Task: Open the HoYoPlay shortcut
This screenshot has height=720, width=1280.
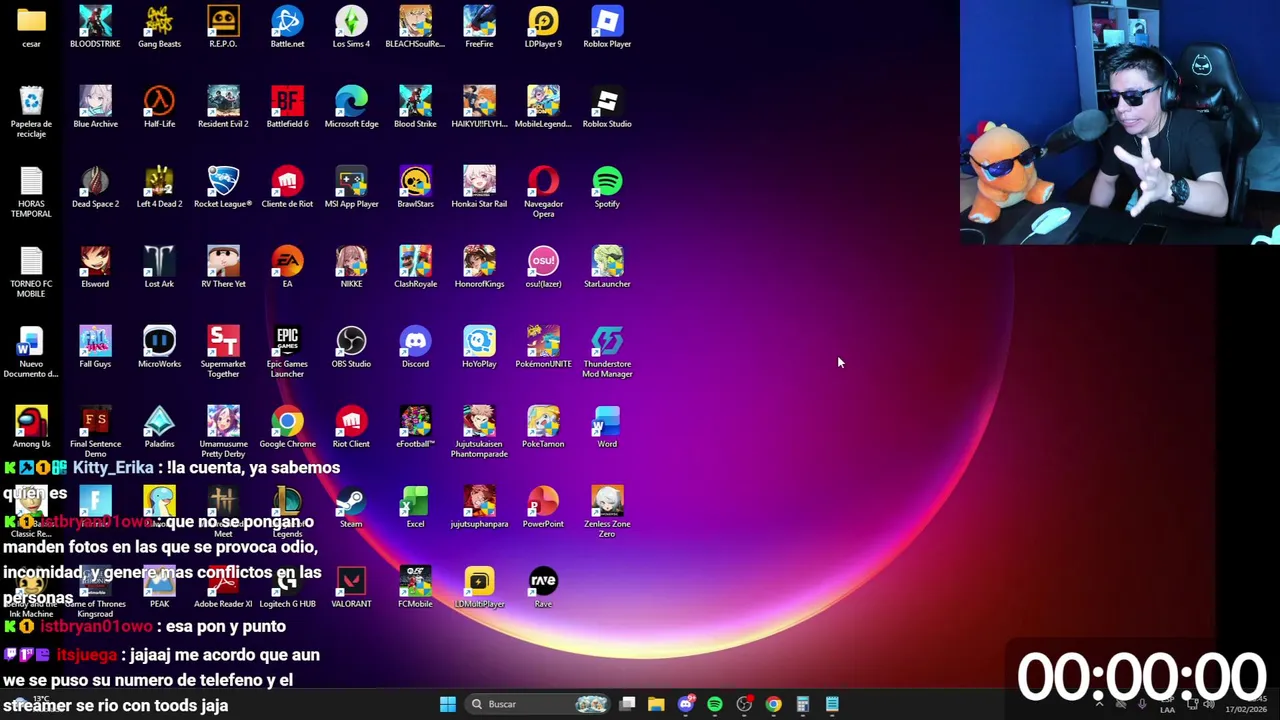Action: point(479,347)
